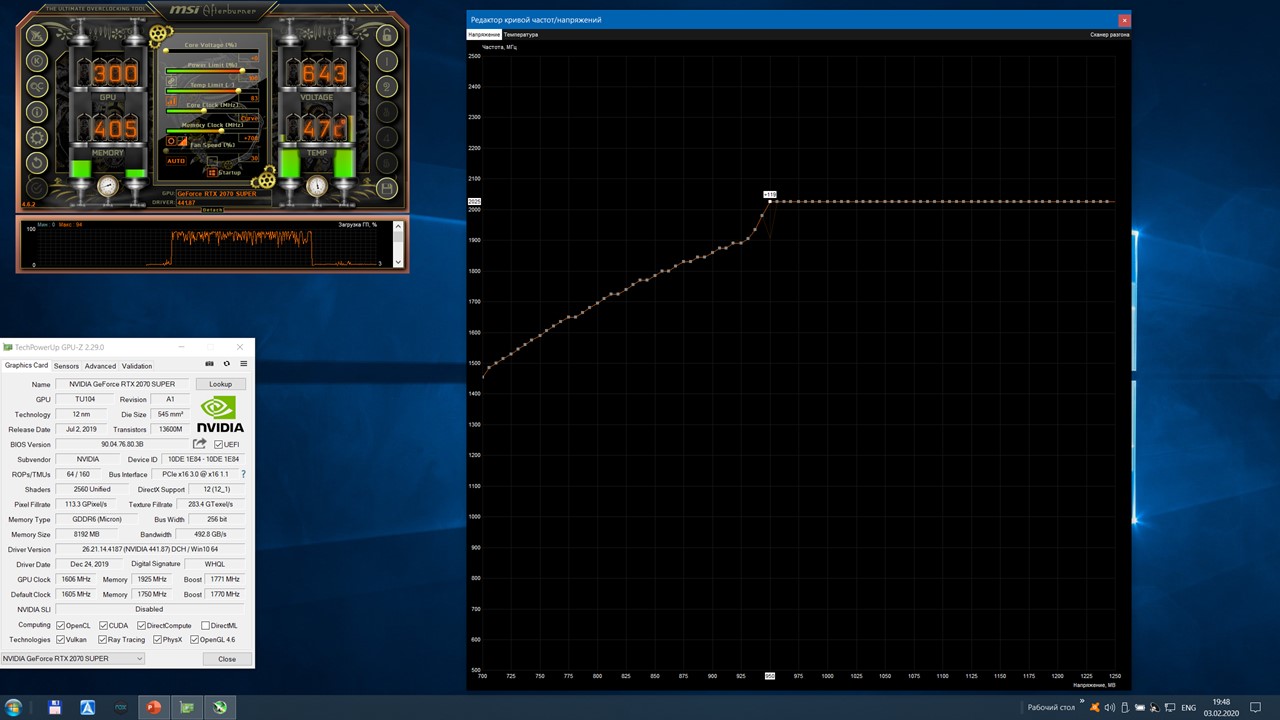Click the MSI dragon logo button in Afterburner
Screen dimensions: 1280x720
click(37, 34)
